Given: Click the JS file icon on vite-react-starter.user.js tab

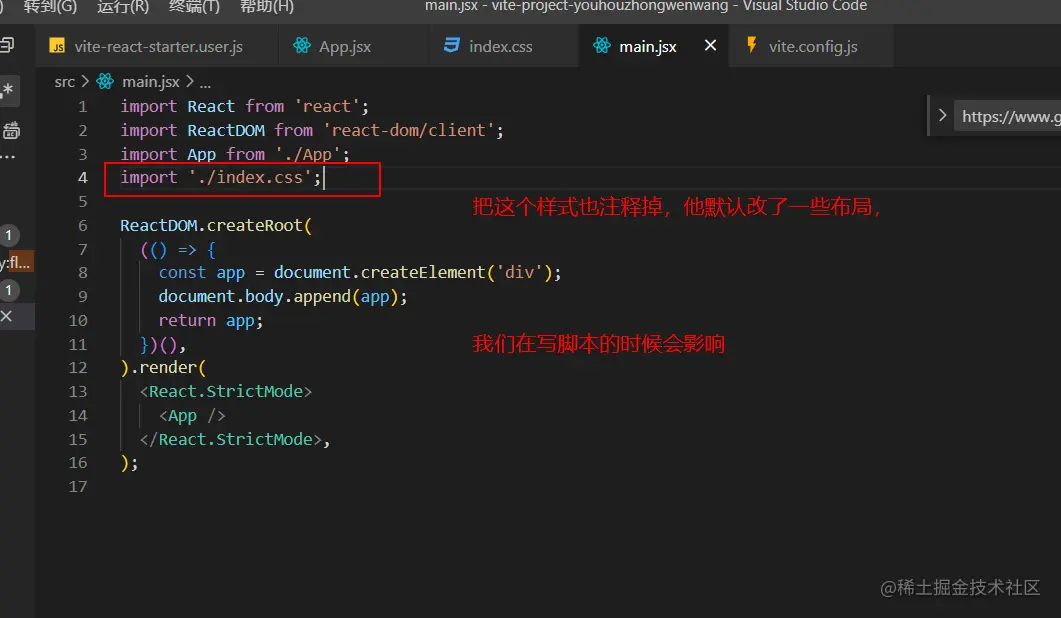Looking at the screenshot, I should [x=58, y=46].
